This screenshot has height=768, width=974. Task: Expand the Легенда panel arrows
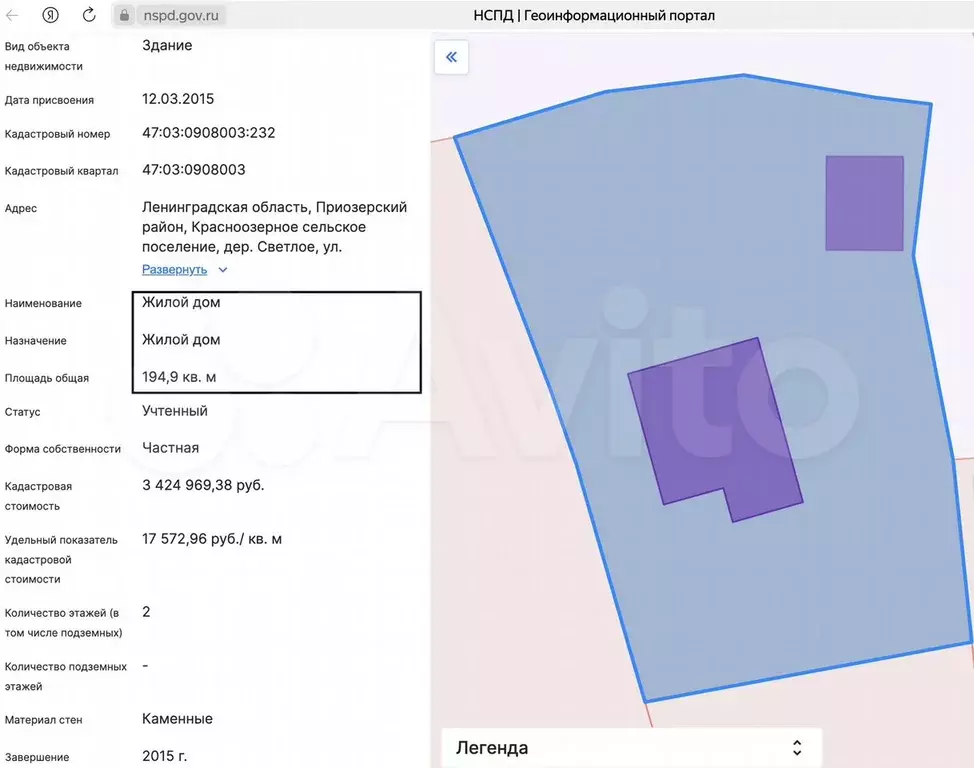797,747
